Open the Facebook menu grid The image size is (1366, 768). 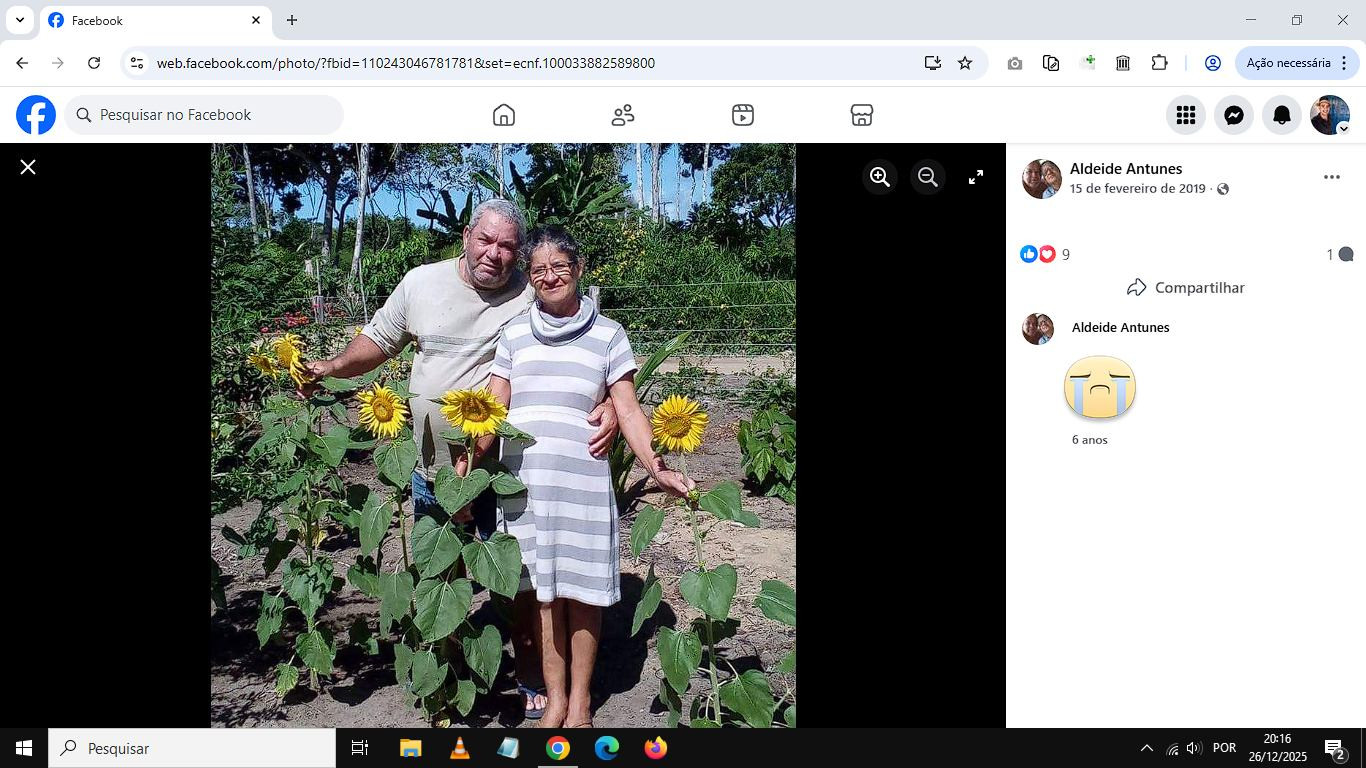[1186, 115]
